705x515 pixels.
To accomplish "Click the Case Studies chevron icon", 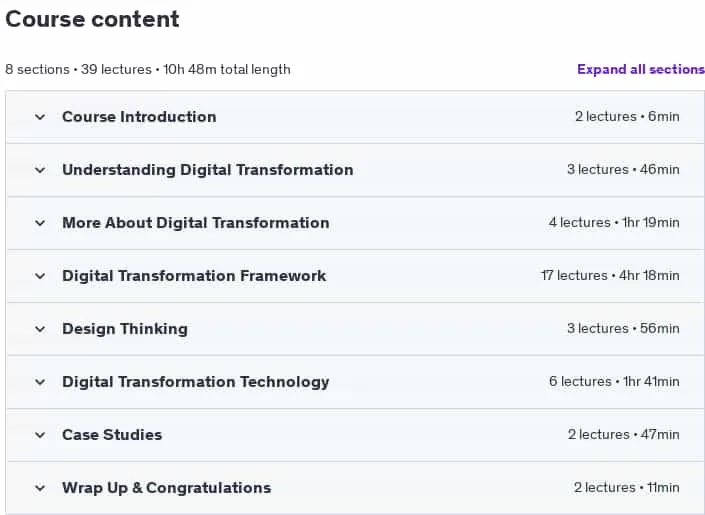I will point(40,435).
